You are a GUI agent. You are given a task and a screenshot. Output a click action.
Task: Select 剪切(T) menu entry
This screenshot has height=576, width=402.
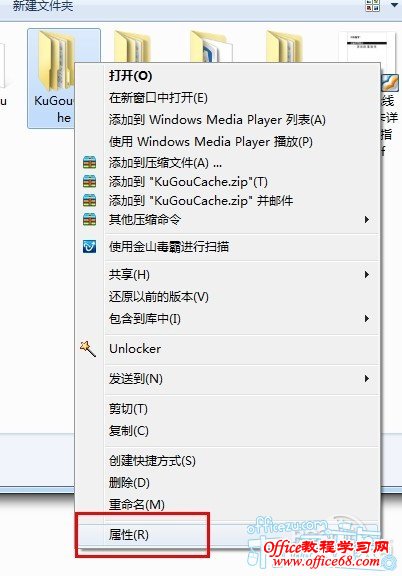(128, 408)
